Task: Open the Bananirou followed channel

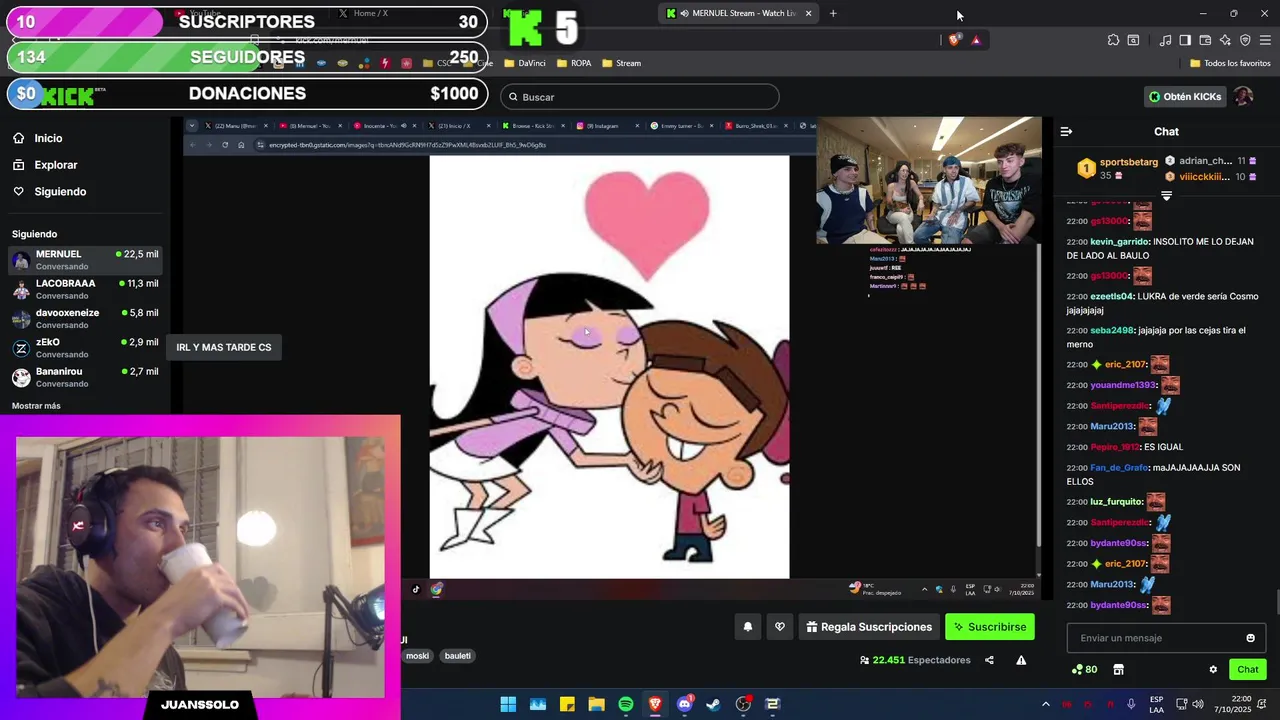Action: [85, 377]
